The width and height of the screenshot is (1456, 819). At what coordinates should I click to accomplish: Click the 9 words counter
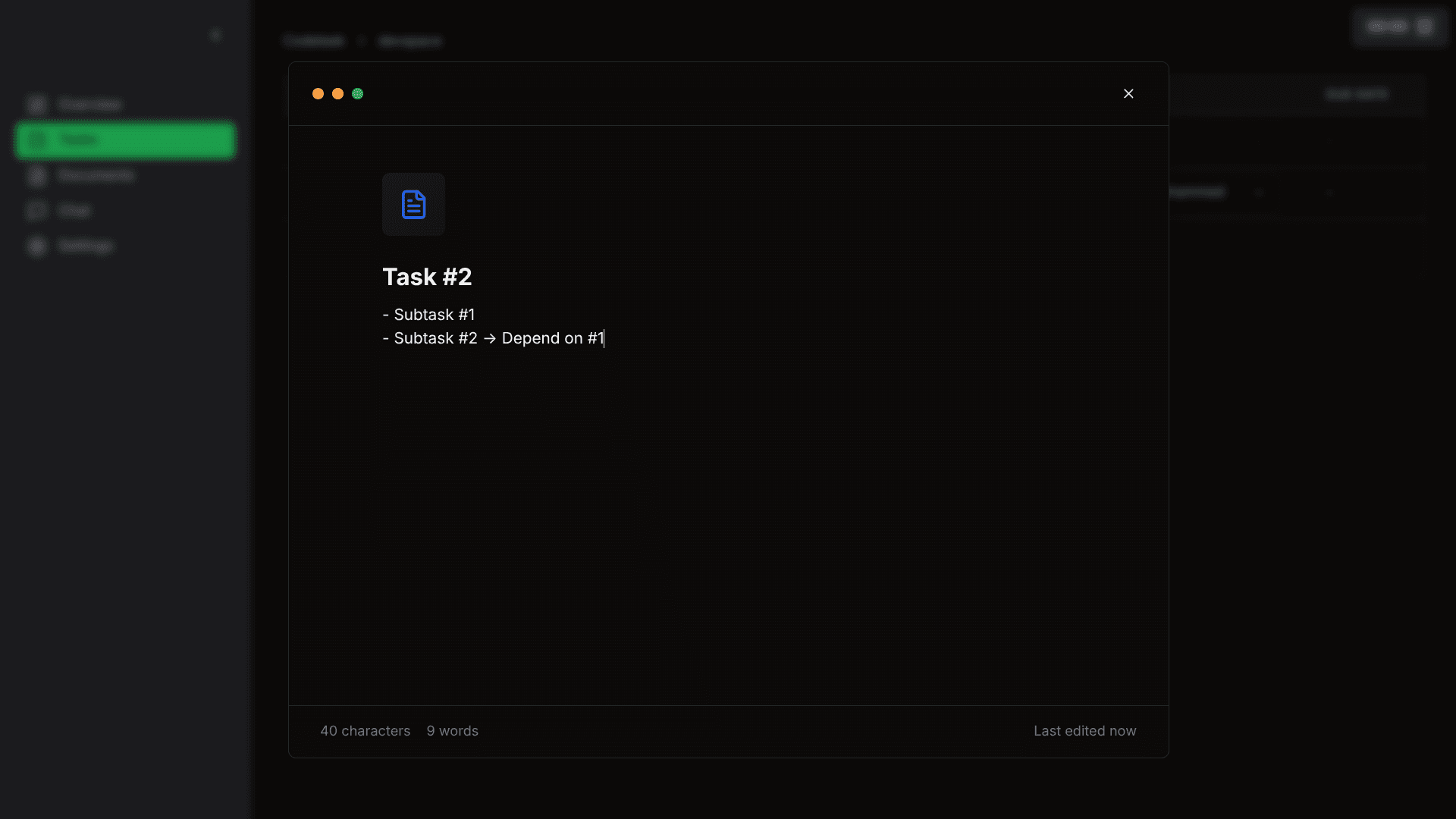click(x=452, y=730)
